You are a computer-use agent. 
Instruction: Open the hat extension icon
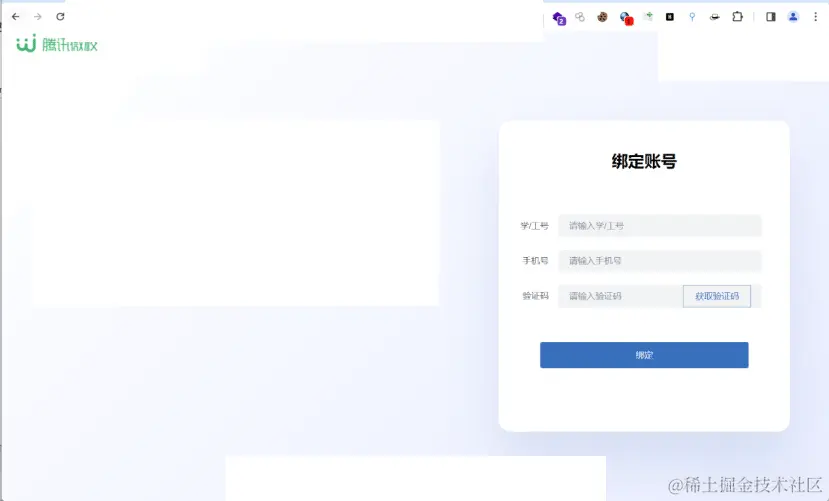point(714,17)
